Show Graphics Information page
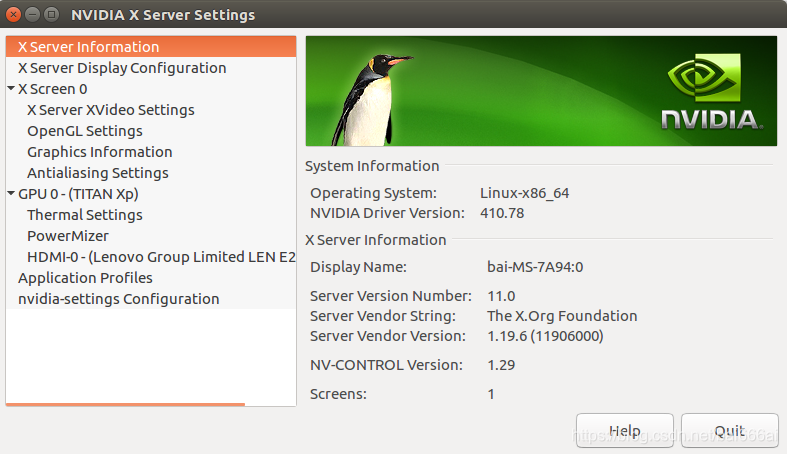Screen dimensions: 787x454 point(151,152)
